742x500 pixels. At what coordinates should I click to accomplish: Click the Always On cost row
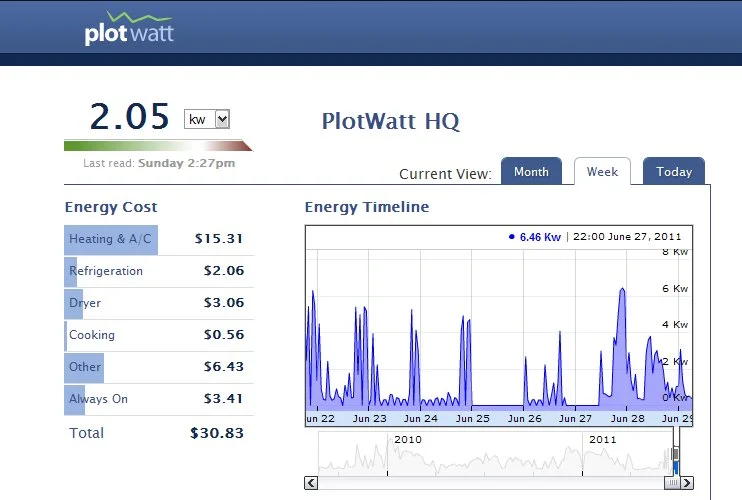159,399
